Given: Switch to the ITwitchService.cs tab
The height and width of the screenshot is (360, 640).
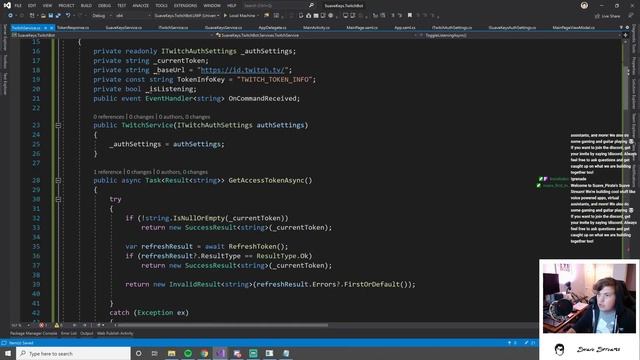Looking at the screenshot, I should tap(173, 28).
